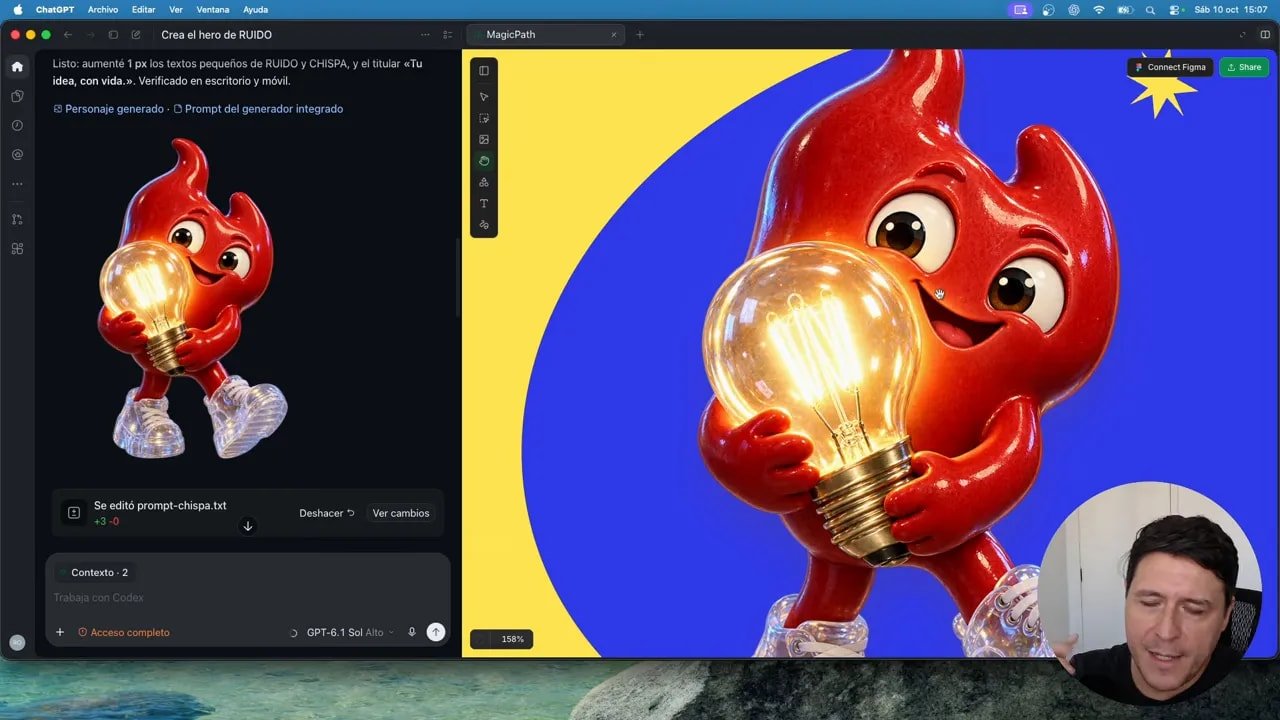Click the at-sign icon in the sidebar

click(x=17, y=155)
